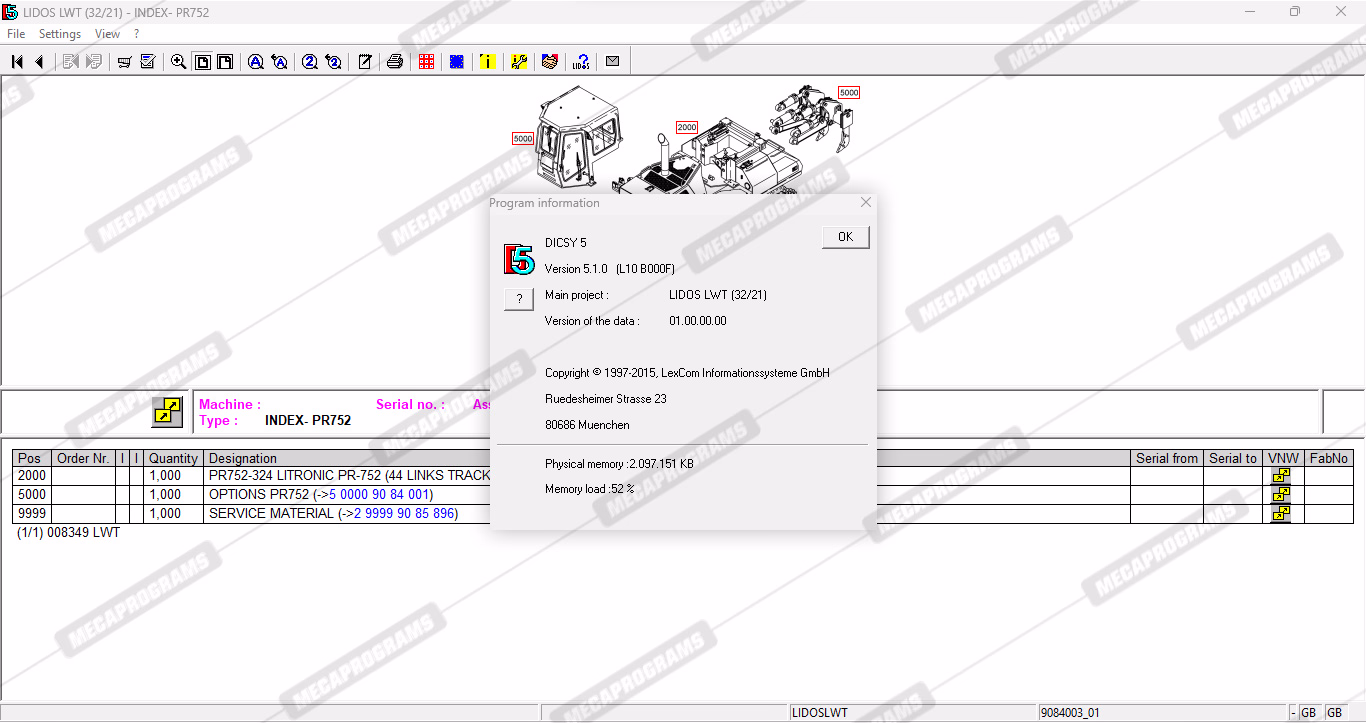Click the Order Nr. column header
This screenshot has height=723, width=1366.
point(84,458)
